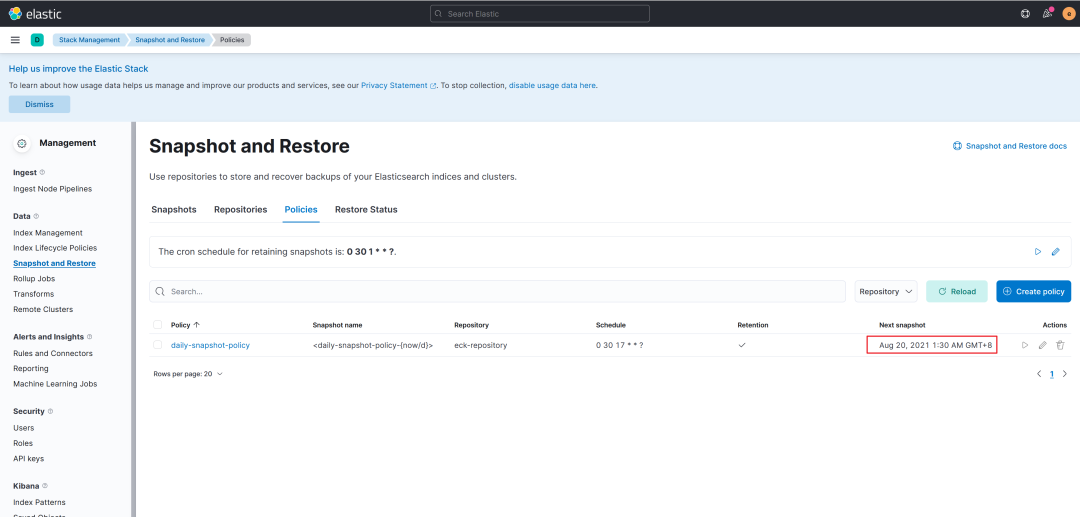Open Transforms

pyautogui.click(x=33, y=294)
